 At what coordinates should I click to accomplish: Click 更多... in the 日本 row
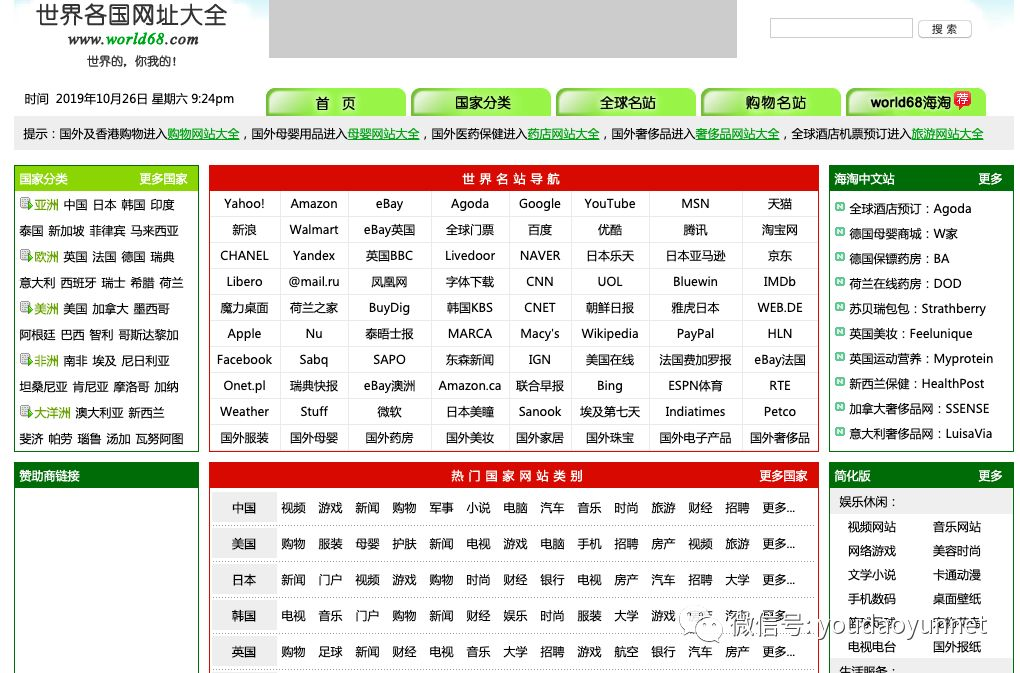tap(779, 580)
